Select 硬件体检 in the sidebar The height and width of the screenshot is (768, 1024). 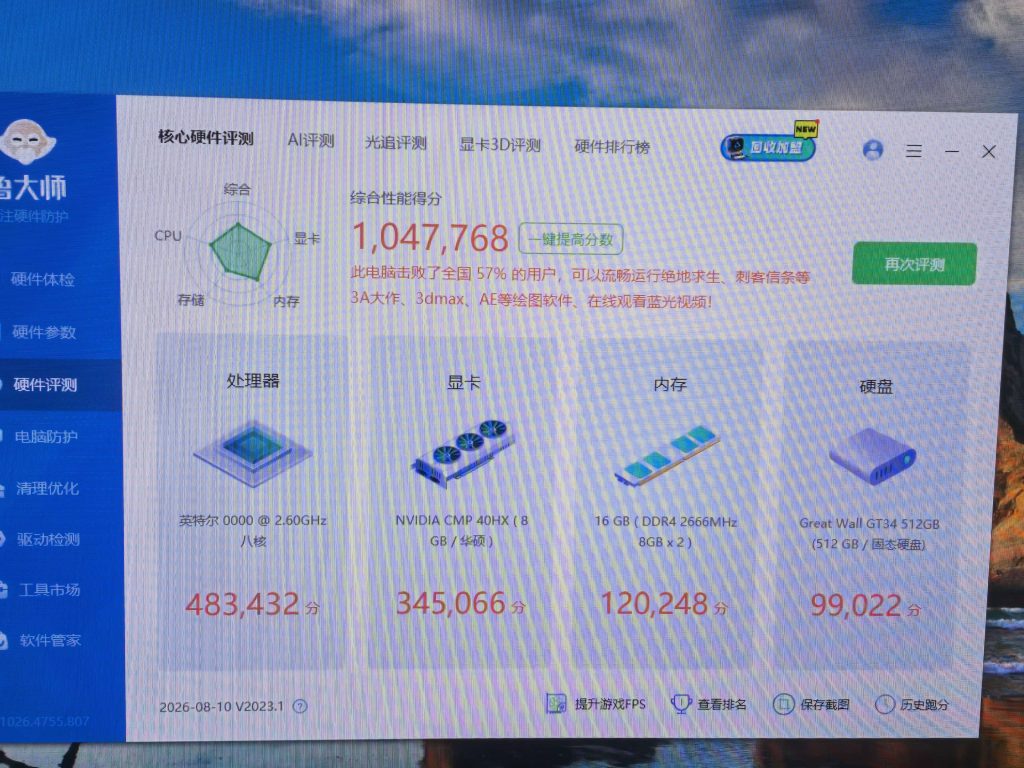(x=42, y=280)
